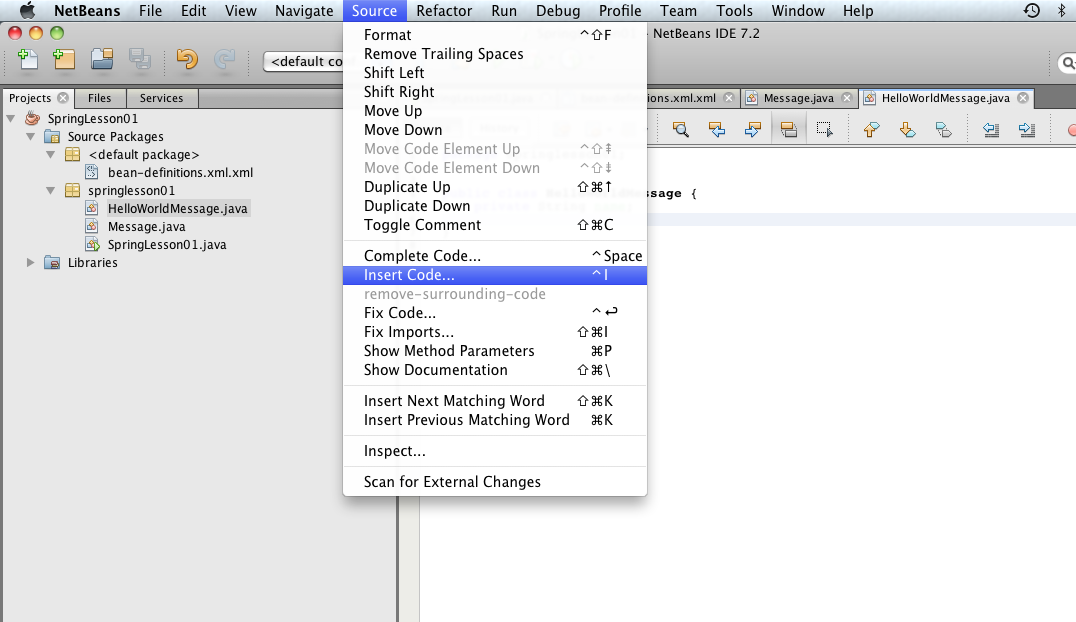Screen dimensions: 1076x622
Task: Select Fix Imports menu item
Action: [495, 332]
